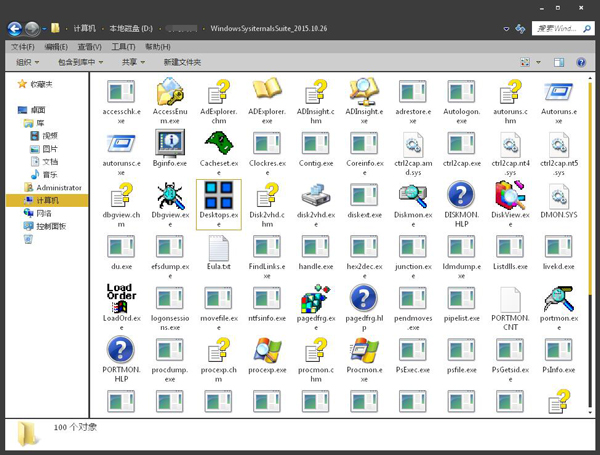Click the Forward navigation arrow

click(32, 29)
